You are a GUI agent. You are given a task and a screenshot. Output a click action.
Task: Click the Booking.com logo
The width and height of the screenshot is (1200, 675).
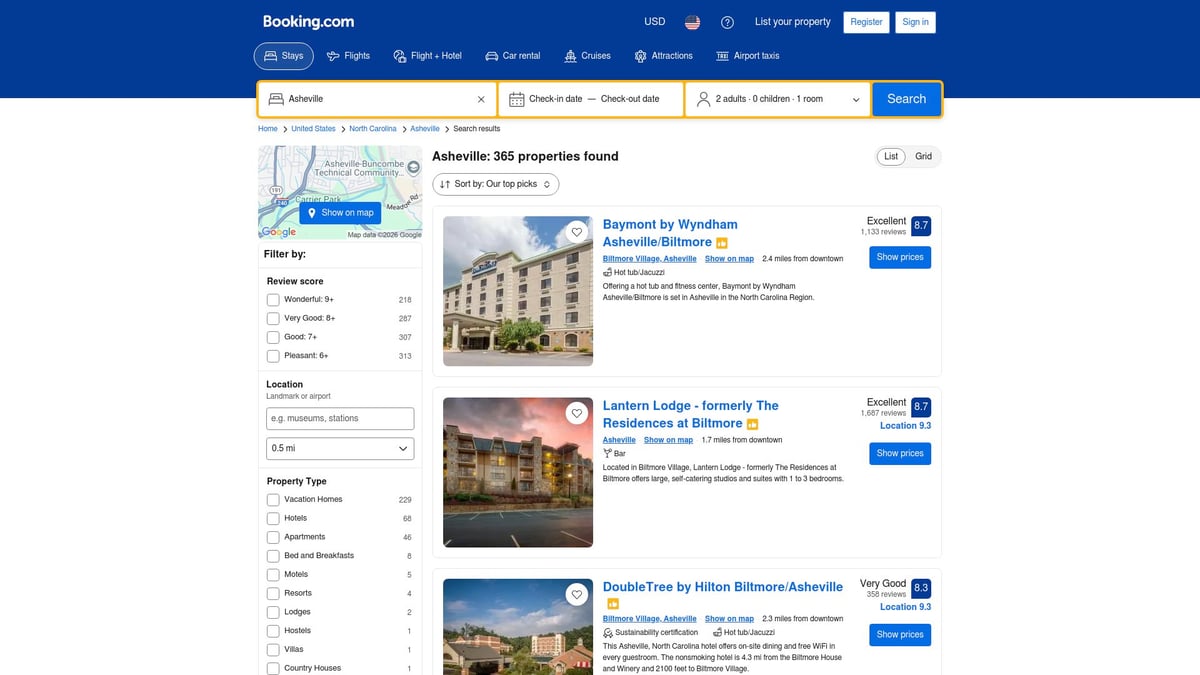coord(308,22)
